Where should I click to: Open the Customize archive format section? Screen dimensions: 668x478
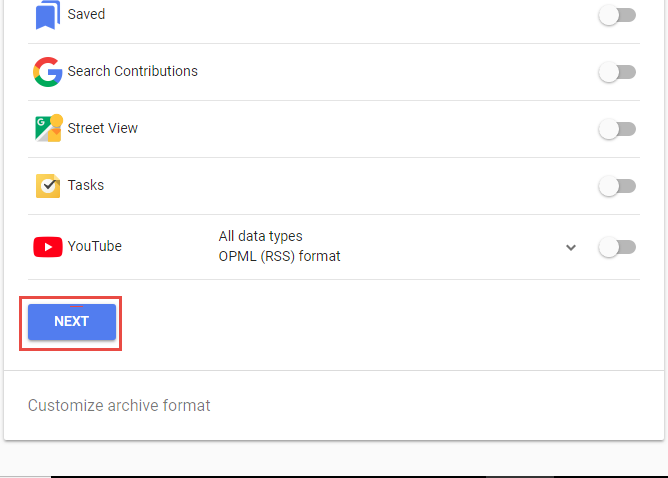click(x=119, y=406)
